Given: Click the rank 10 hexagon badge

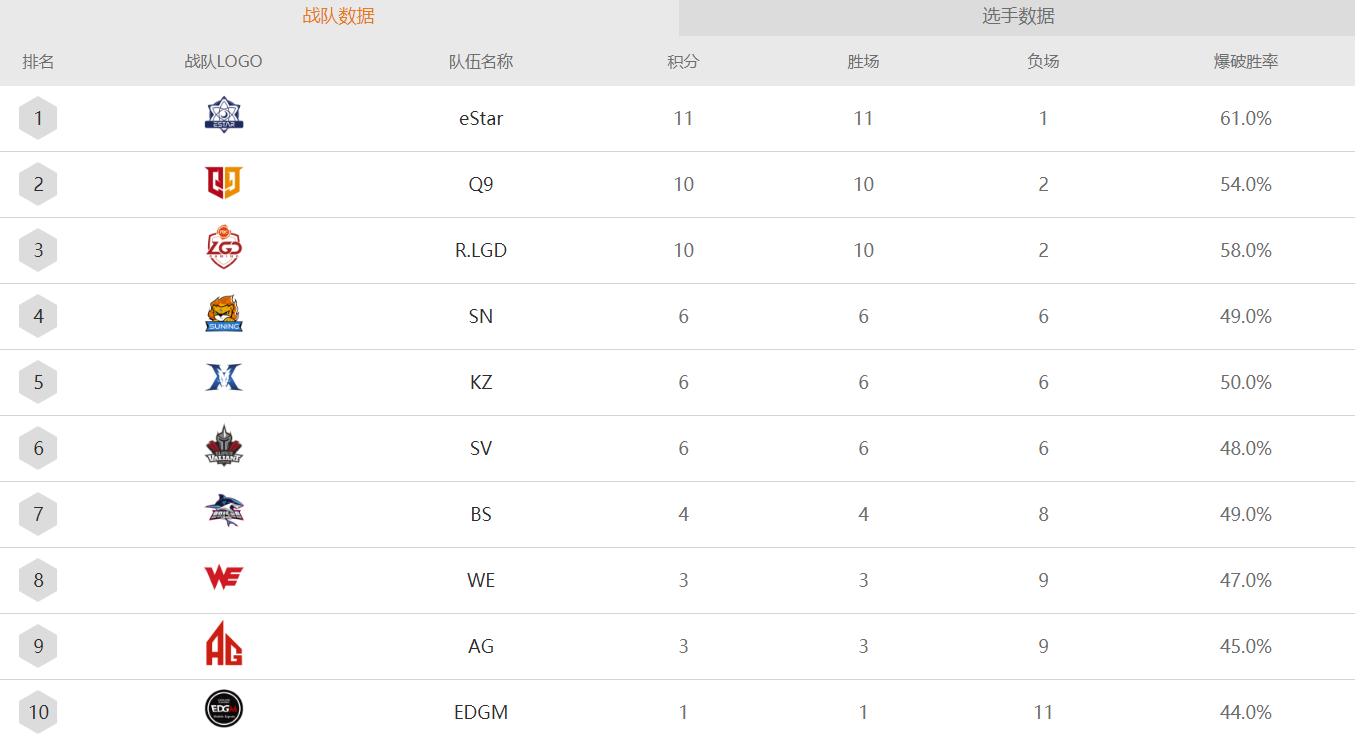Looking at the screenshot, I should point(38,712).
